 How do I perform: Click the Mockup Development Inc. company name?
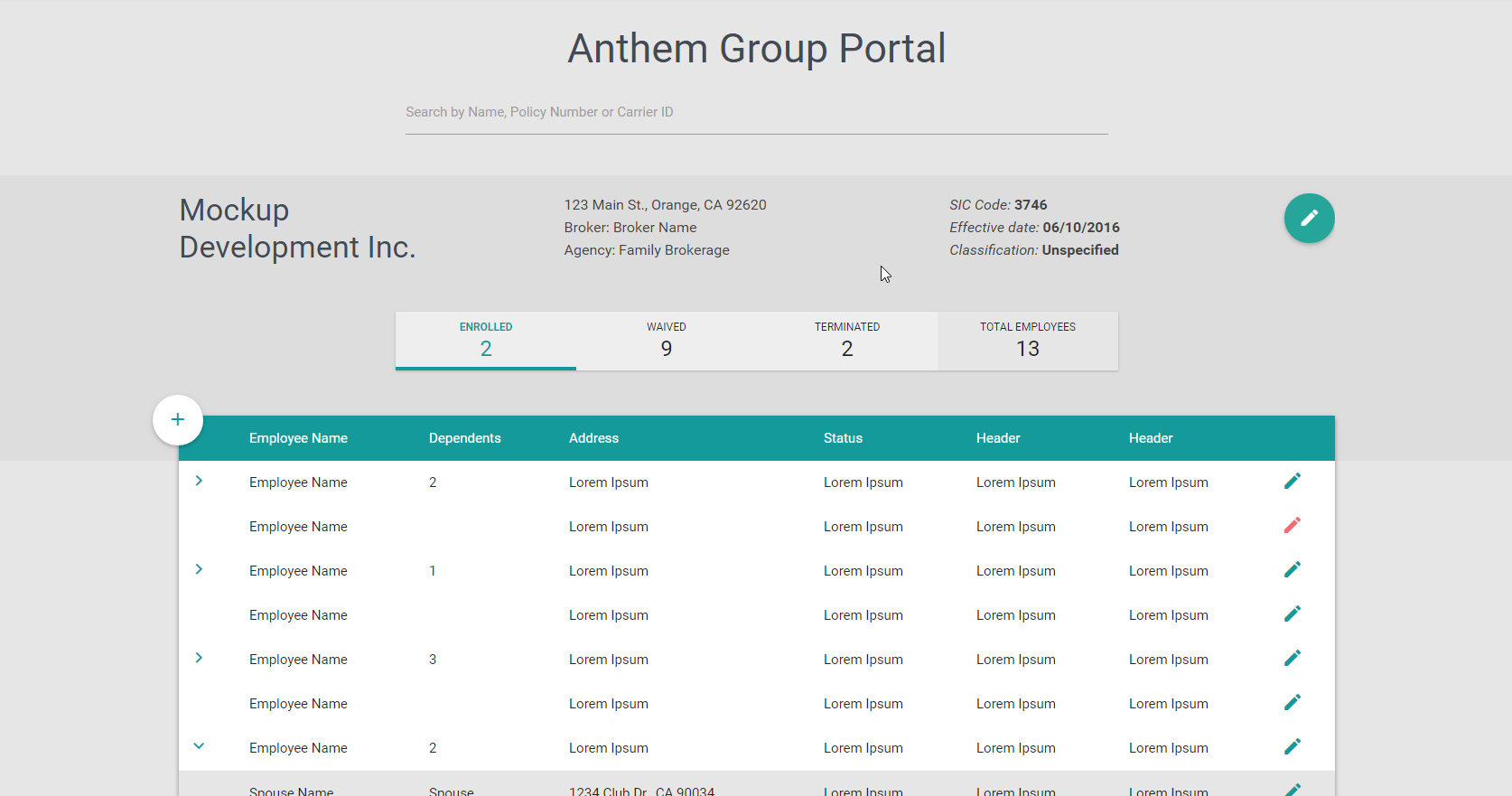click(x=297, y=229)
